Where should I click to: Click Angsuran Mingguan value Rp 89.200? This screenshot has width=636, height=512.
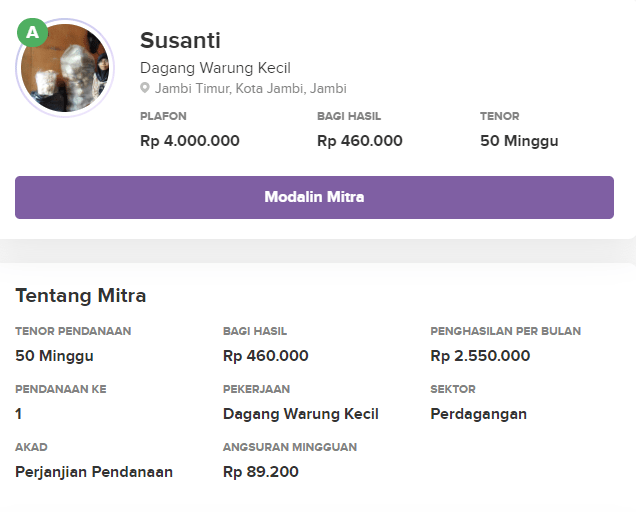point(261,472)
